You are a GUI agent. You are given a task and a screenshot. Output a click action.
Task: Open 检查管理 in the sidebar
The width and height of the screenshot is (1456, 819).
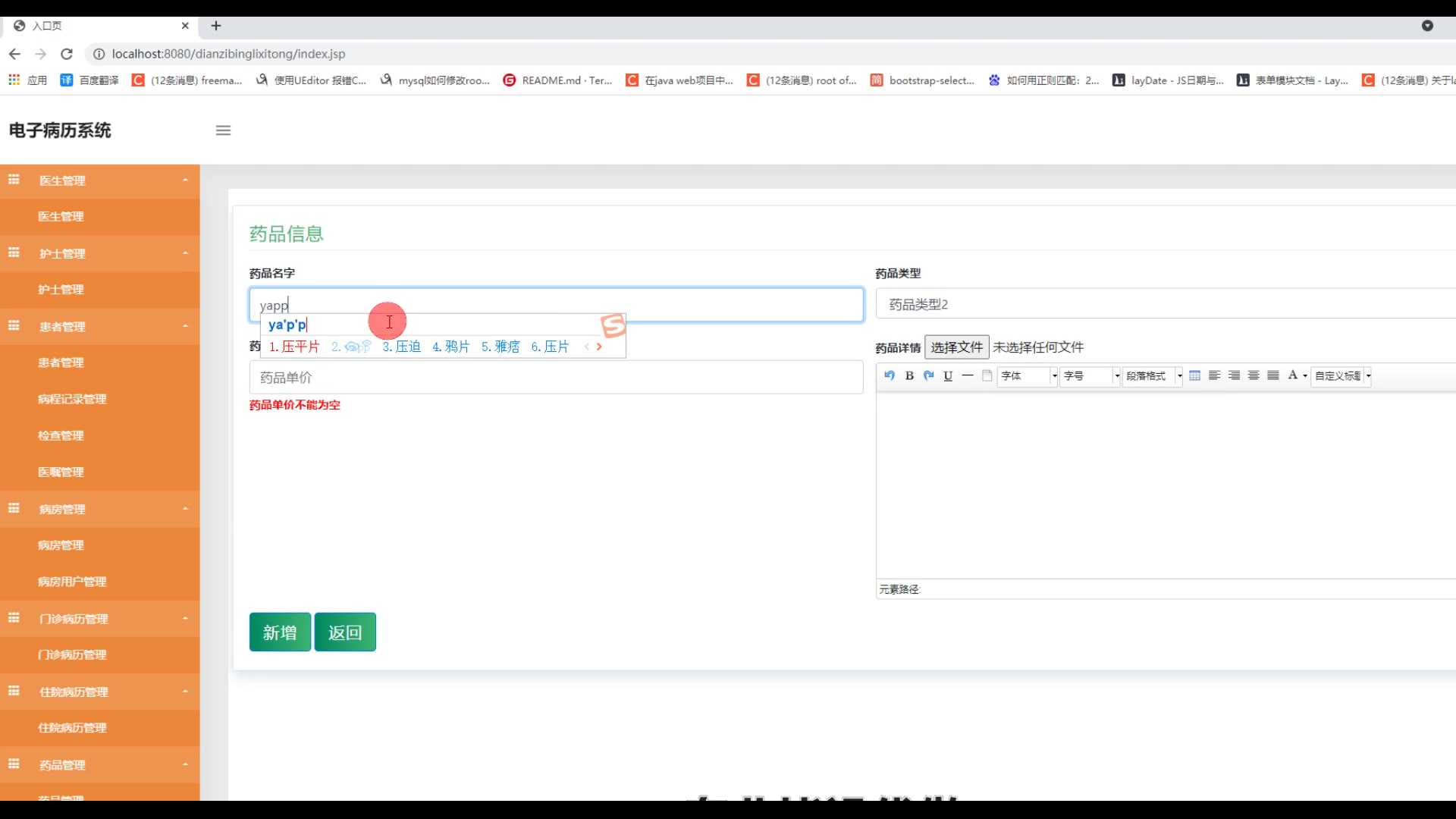pyautogui.click(x=61, y=435)
